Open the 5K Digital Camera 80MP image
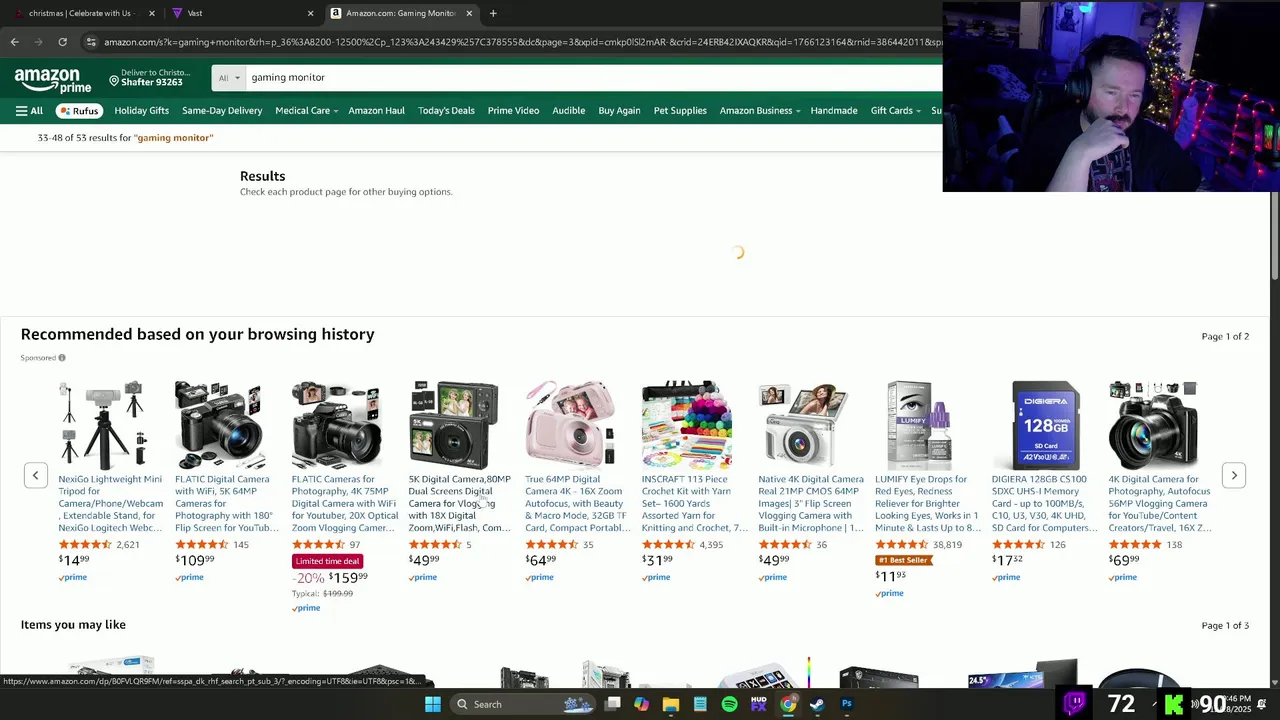1280x720 pixels. [453, 425]
